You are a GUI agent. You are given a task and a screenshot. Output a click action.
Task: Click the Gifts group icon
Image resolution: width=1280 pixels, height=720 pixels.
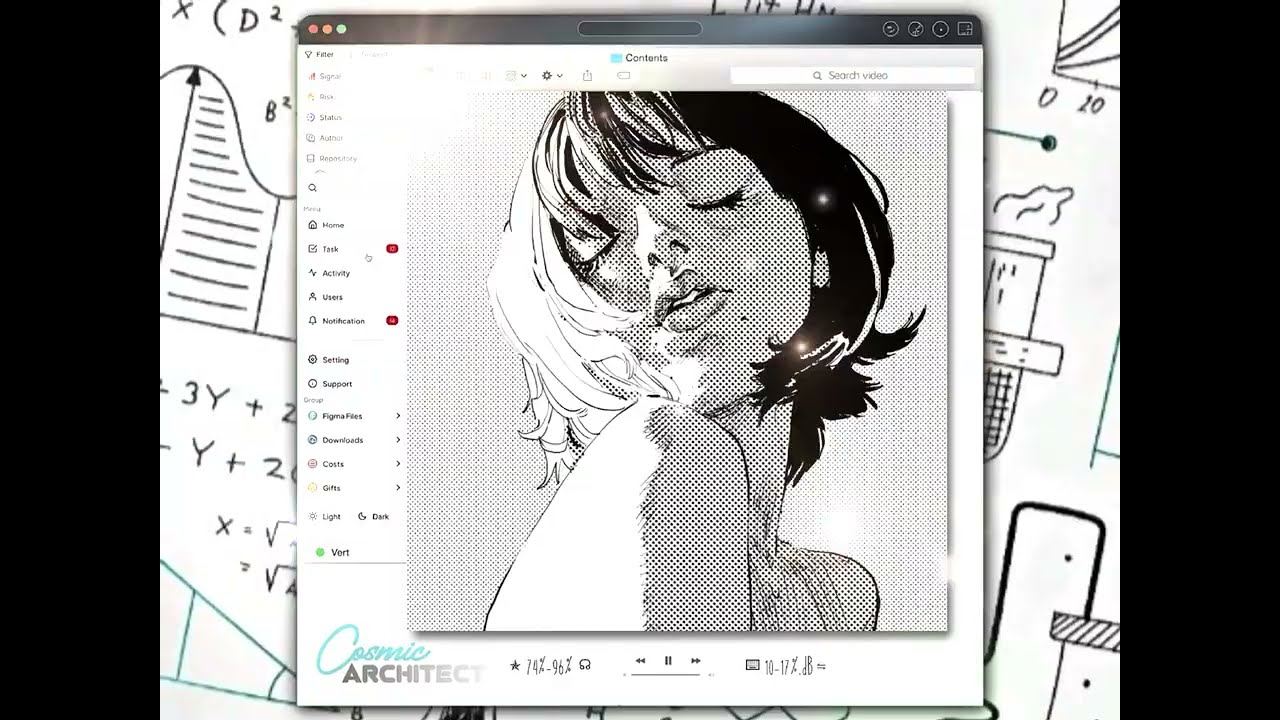(x=313, y=488)
